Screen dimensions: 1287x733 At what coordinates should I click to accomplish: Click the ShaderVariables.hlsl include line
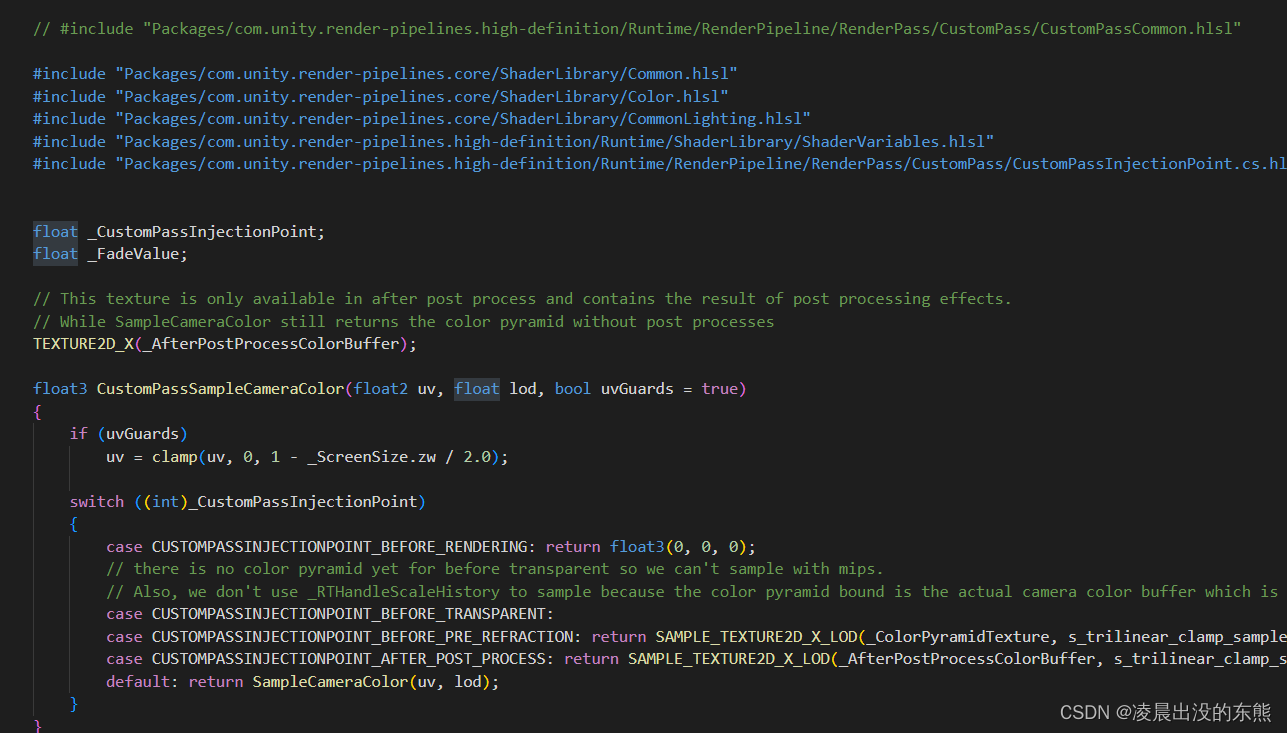(x=513, y=142)
